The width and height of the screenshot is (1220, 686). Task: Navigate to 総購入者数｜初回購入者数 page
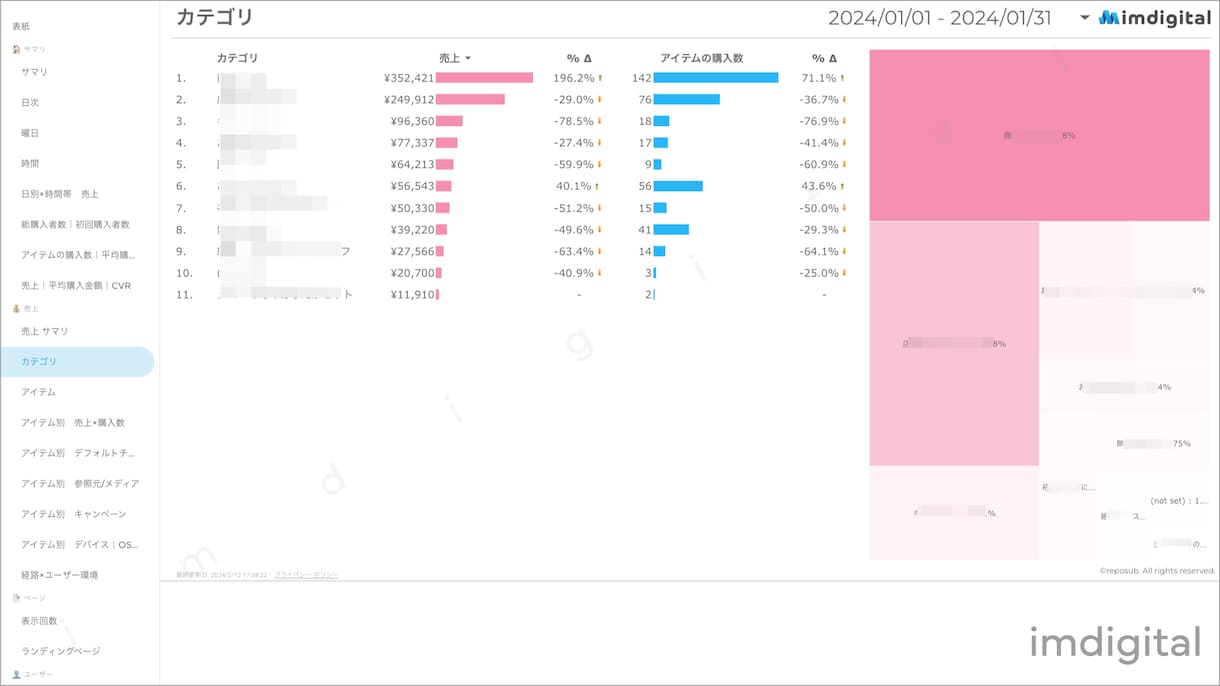(x=76, y=225)
